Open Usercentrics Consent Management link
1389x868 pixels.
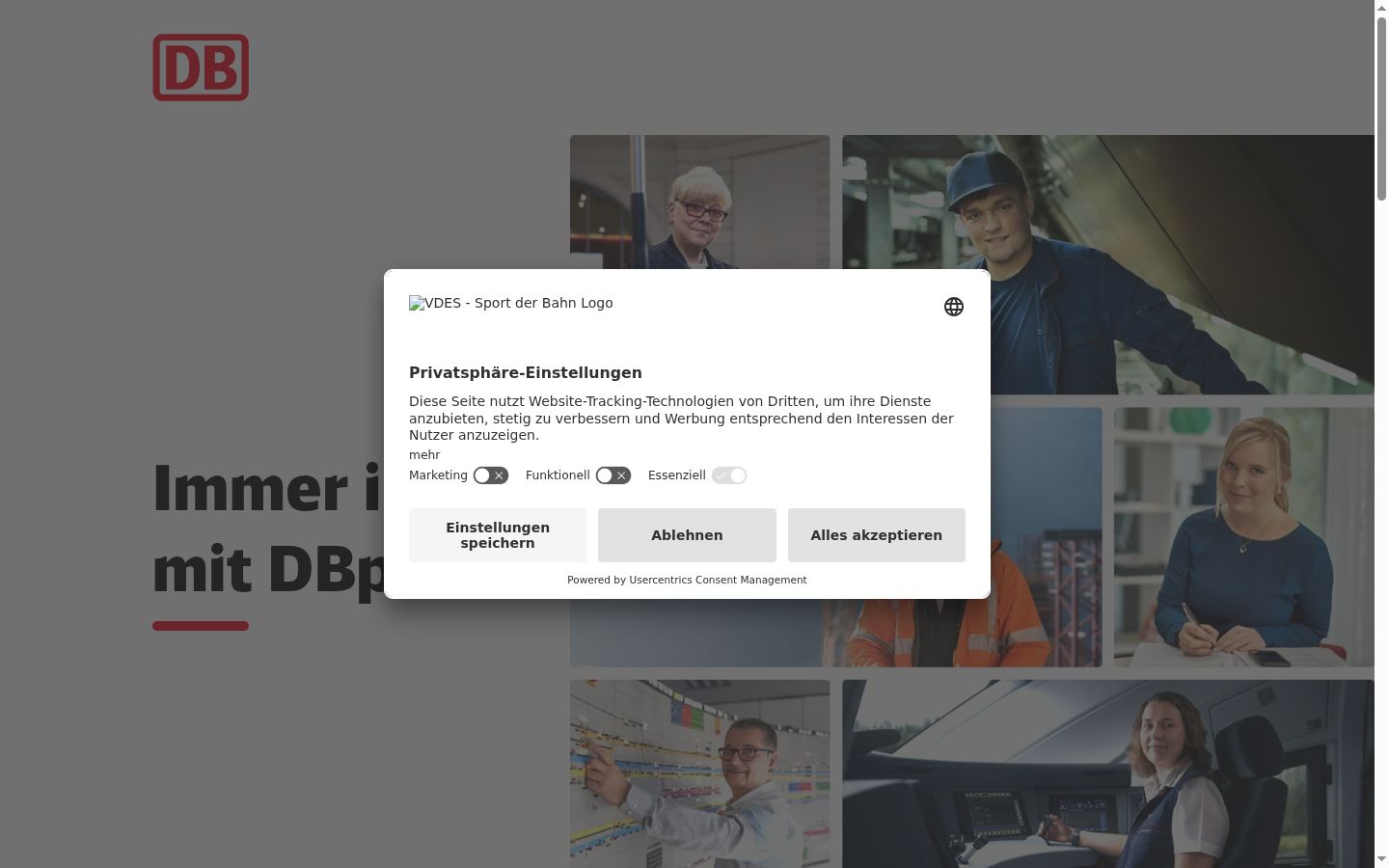pyautogui.click(x=718, y=580)
